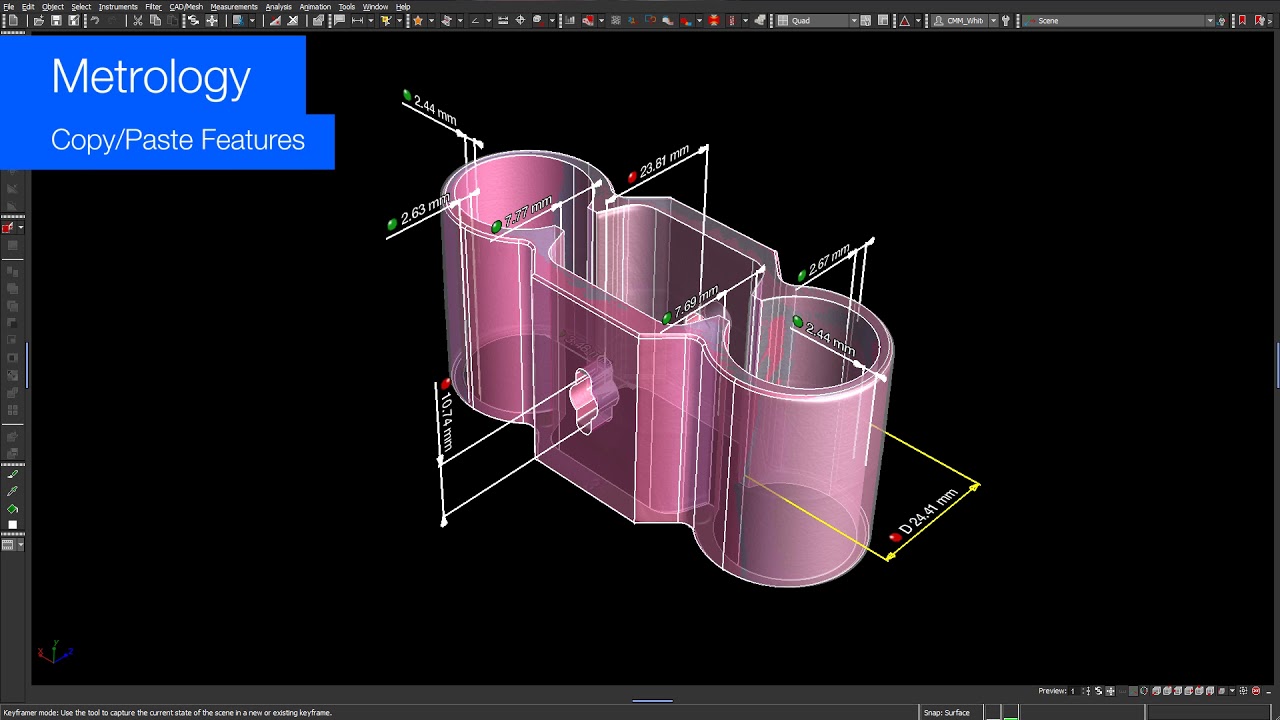Image resolution: width=1280 pixels, height=720 pixels.
Task: Select the 2.67 mm dimension label
Action: tap(829, 261)
